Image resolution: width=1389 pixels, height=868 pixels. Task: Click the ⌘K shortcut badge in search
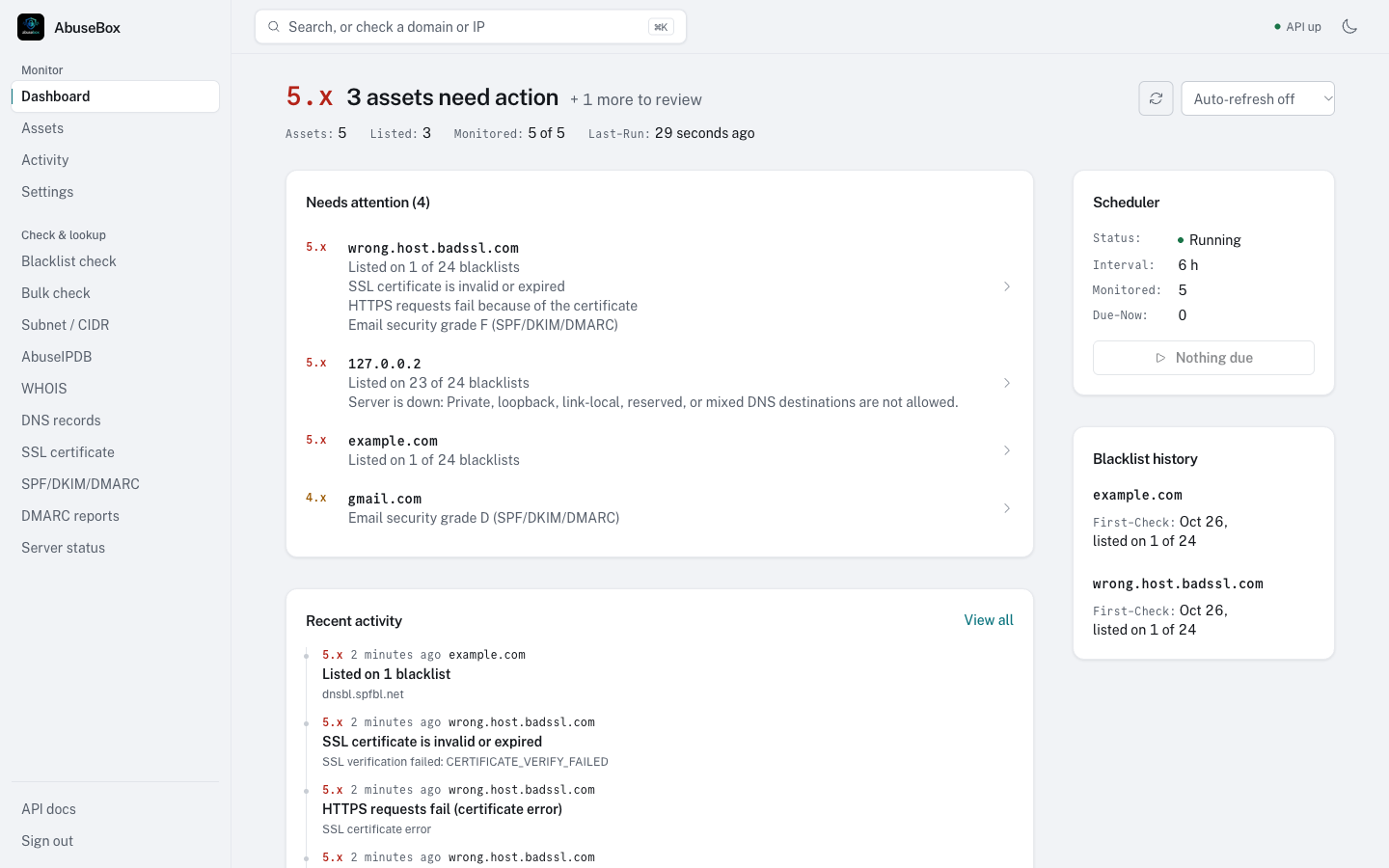tap(661, 27)
